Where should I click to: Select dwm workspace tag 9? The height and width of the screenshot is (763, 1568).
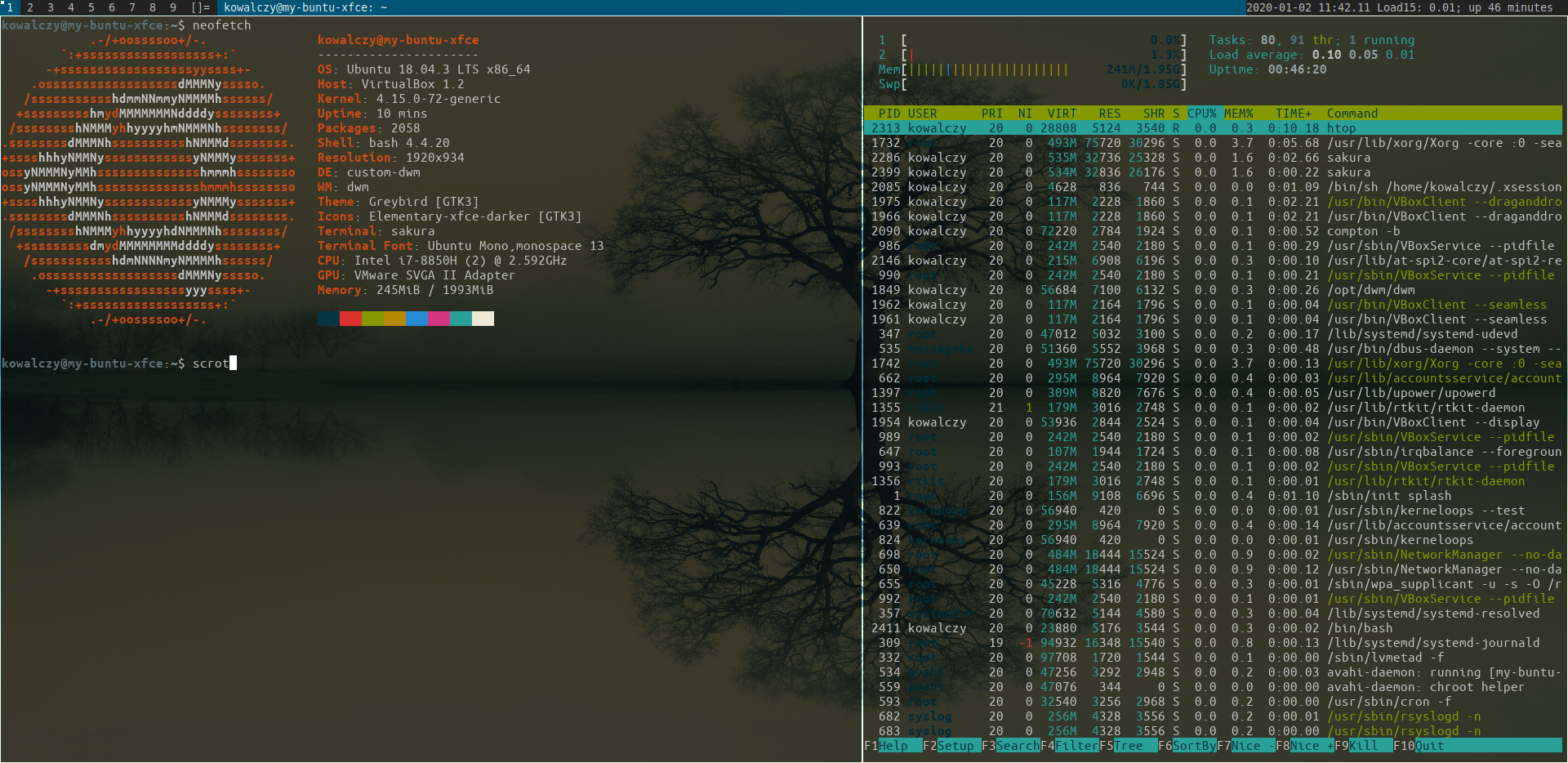173,7
